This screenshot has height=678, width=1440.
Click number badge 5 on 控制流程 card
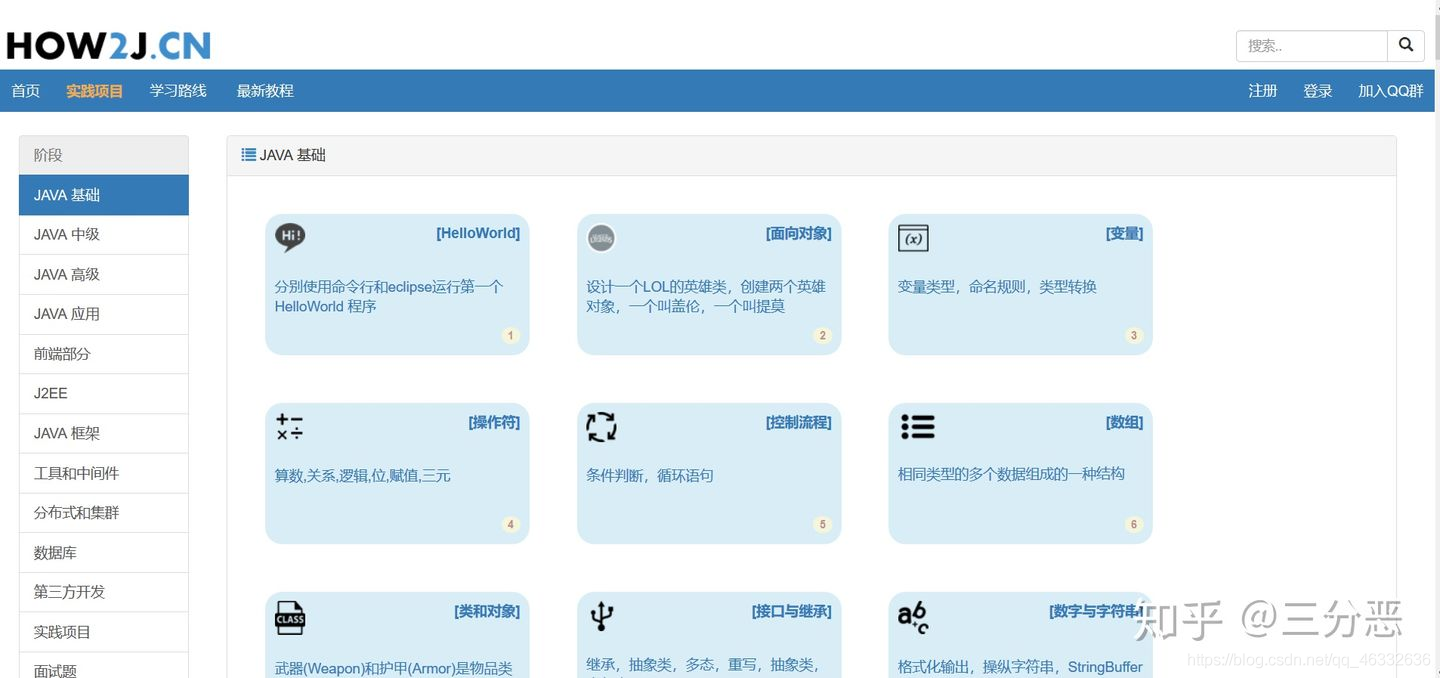[x=823, y=525]
